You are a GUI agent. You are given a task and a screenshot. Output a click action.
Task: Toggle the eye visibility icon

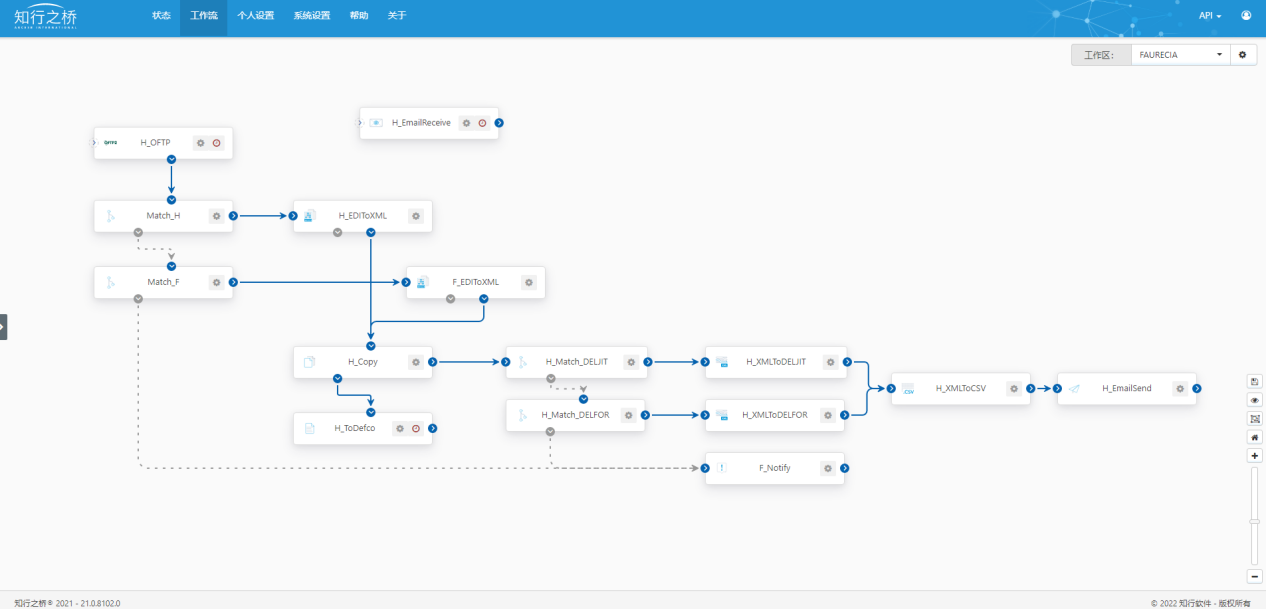tap(1255, 400)
